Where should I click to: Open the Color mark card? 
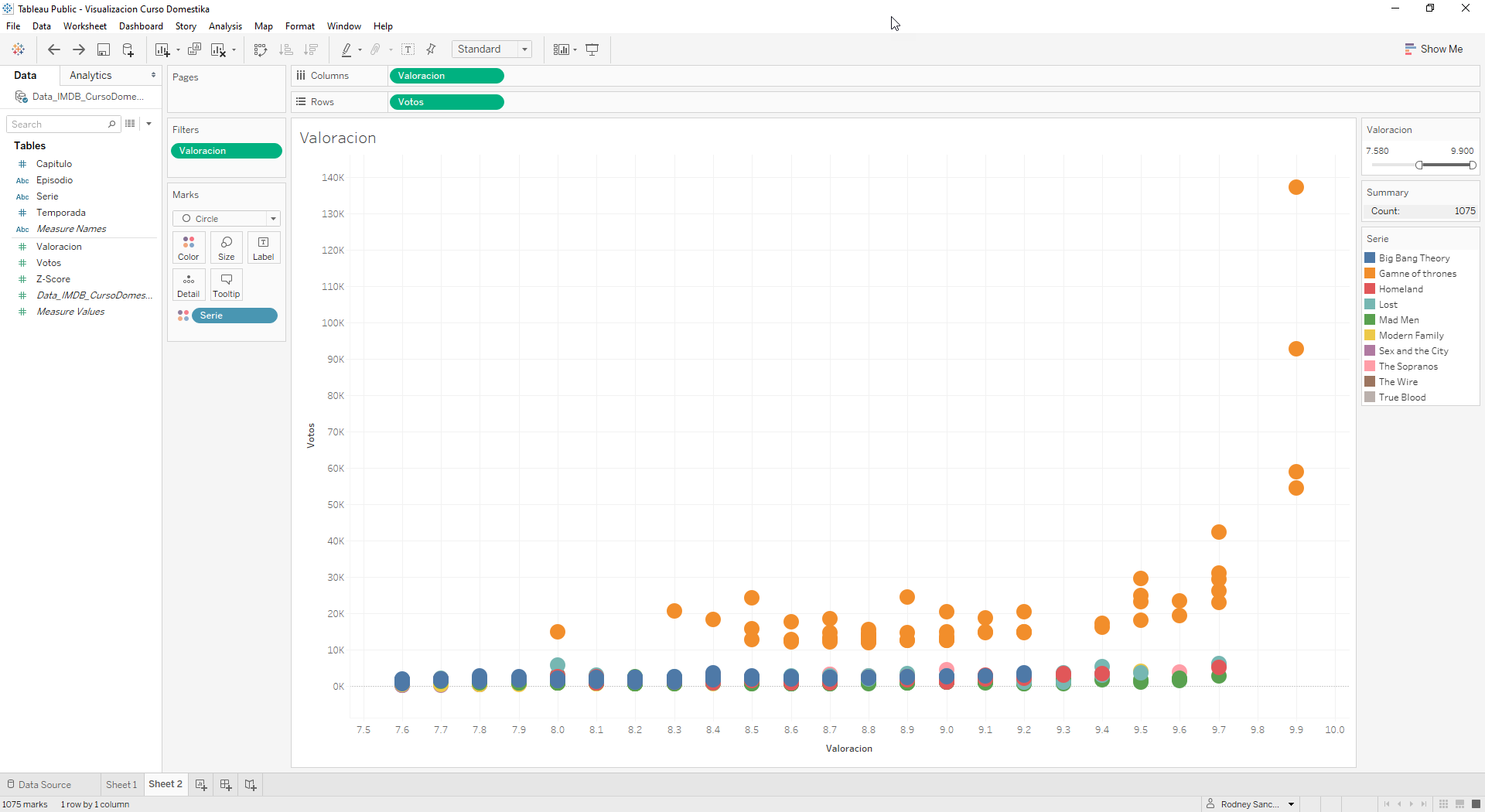tap(189, 248)
